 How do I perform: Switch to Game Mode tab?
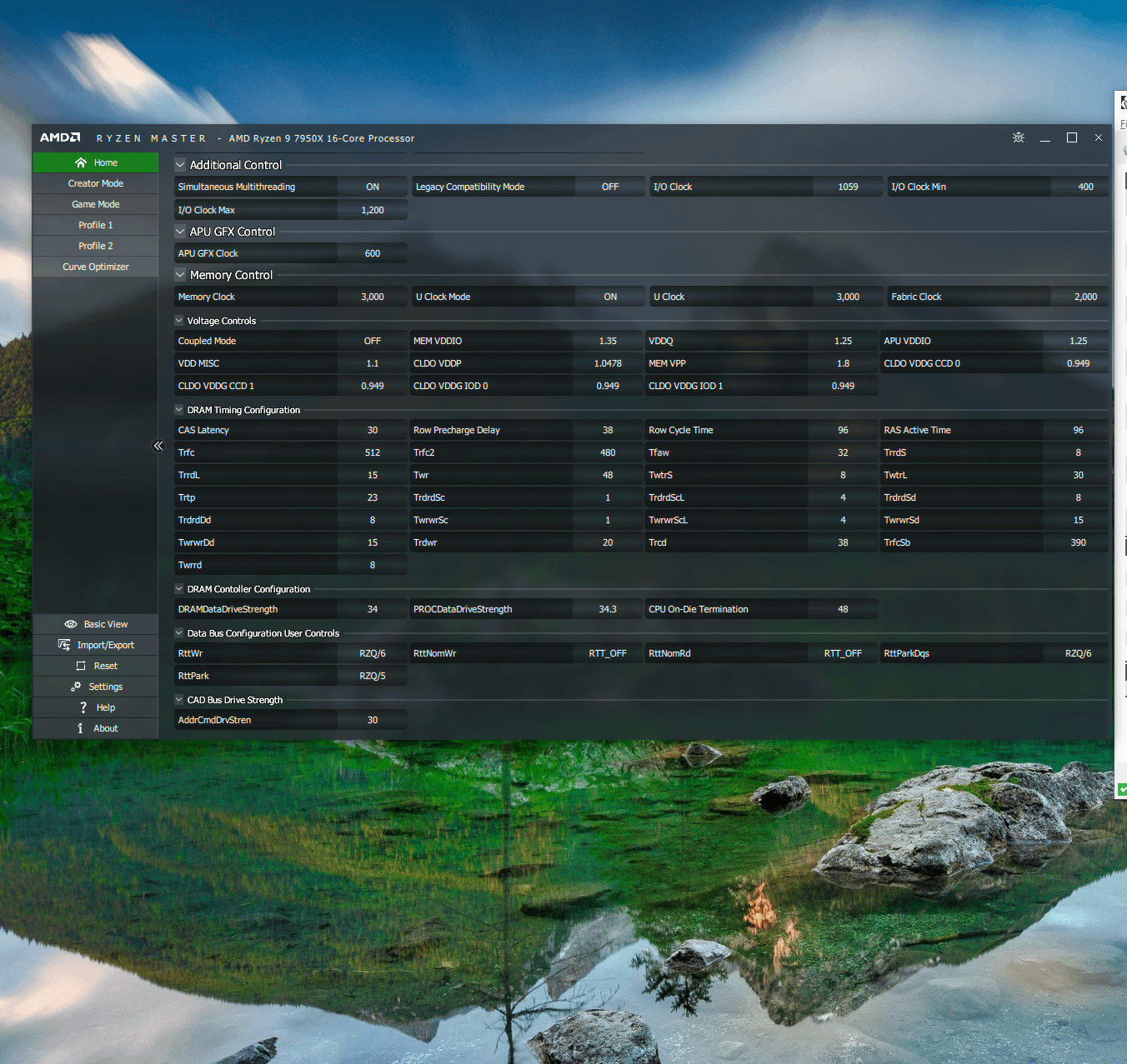coord(96,204)
